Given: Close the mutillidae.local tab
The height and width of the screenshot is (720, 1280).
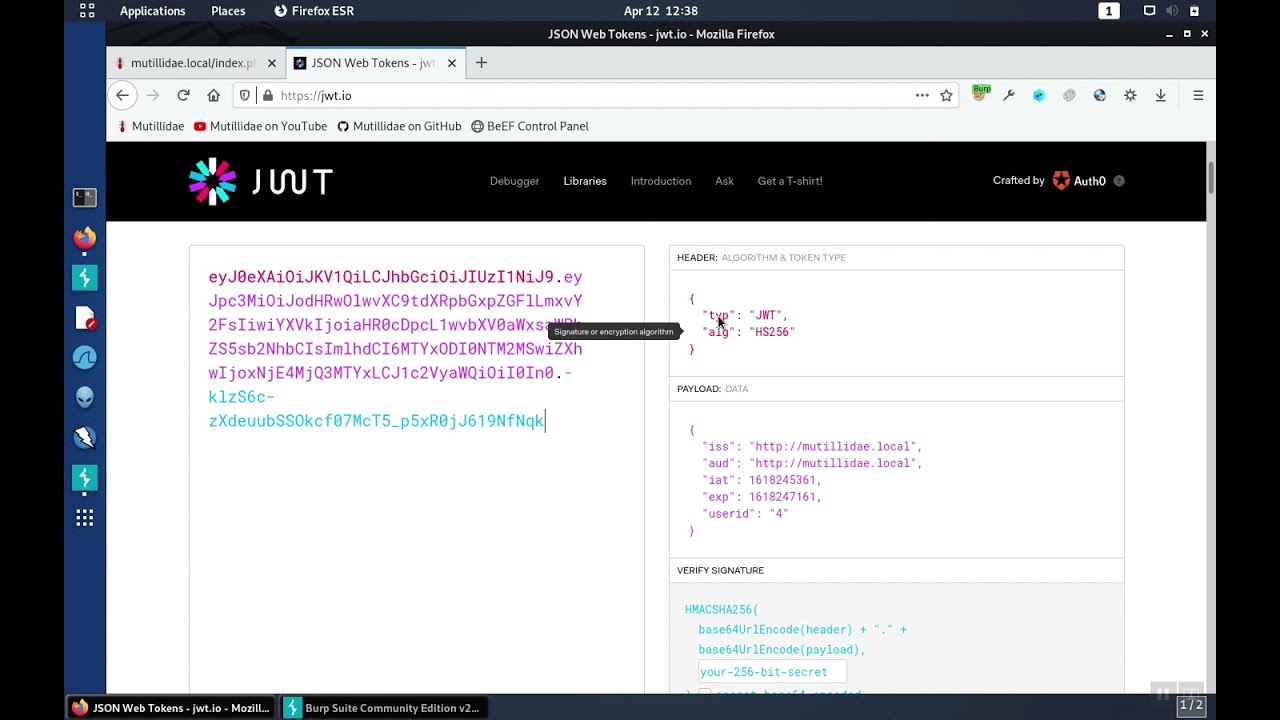Looking at the screenshot, I should [x=271, y=63].
